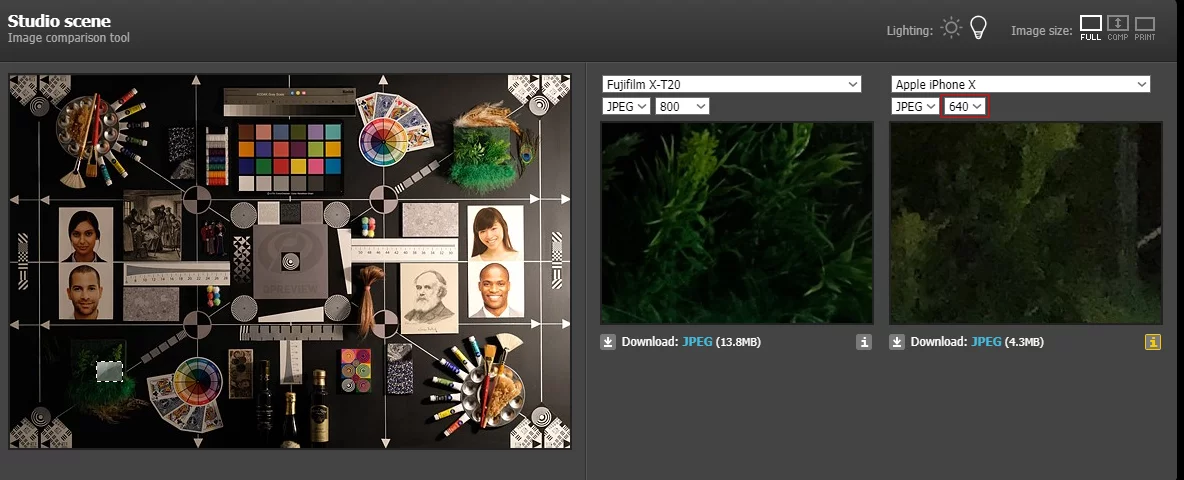Screen dimensions: 1184x480
Task: Click the 'Studio scene' title text
Action: (59, 21)
